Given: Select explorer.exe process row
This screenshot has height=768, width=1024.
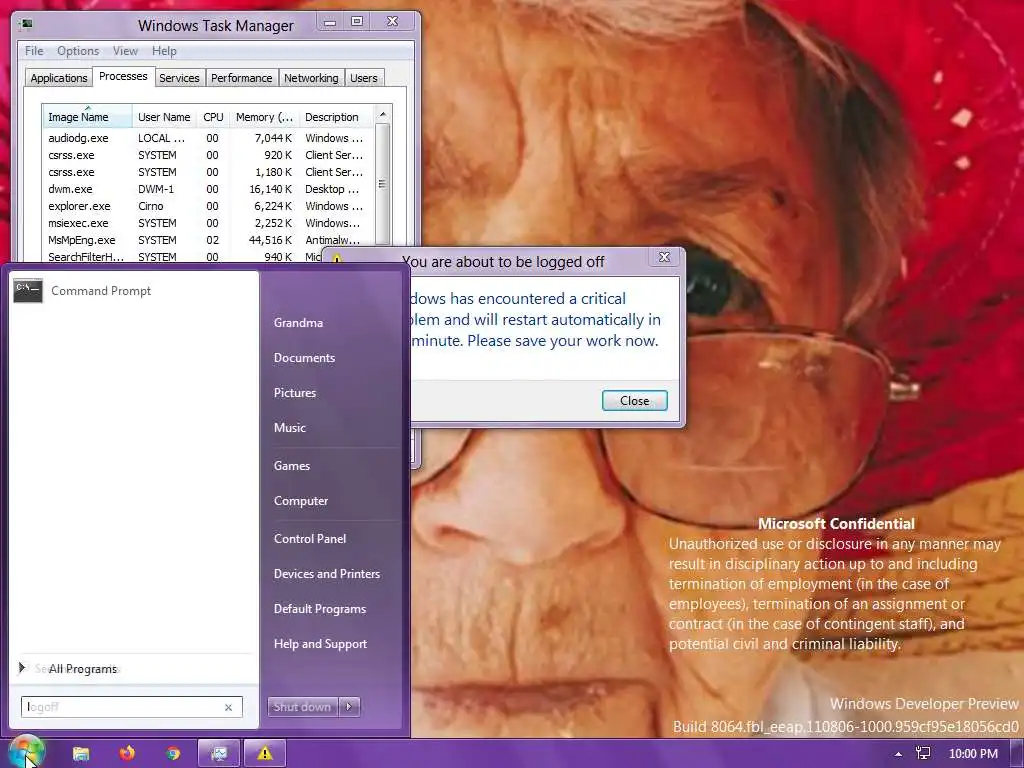Looking at the screenshot, I should tap(208, 206).
